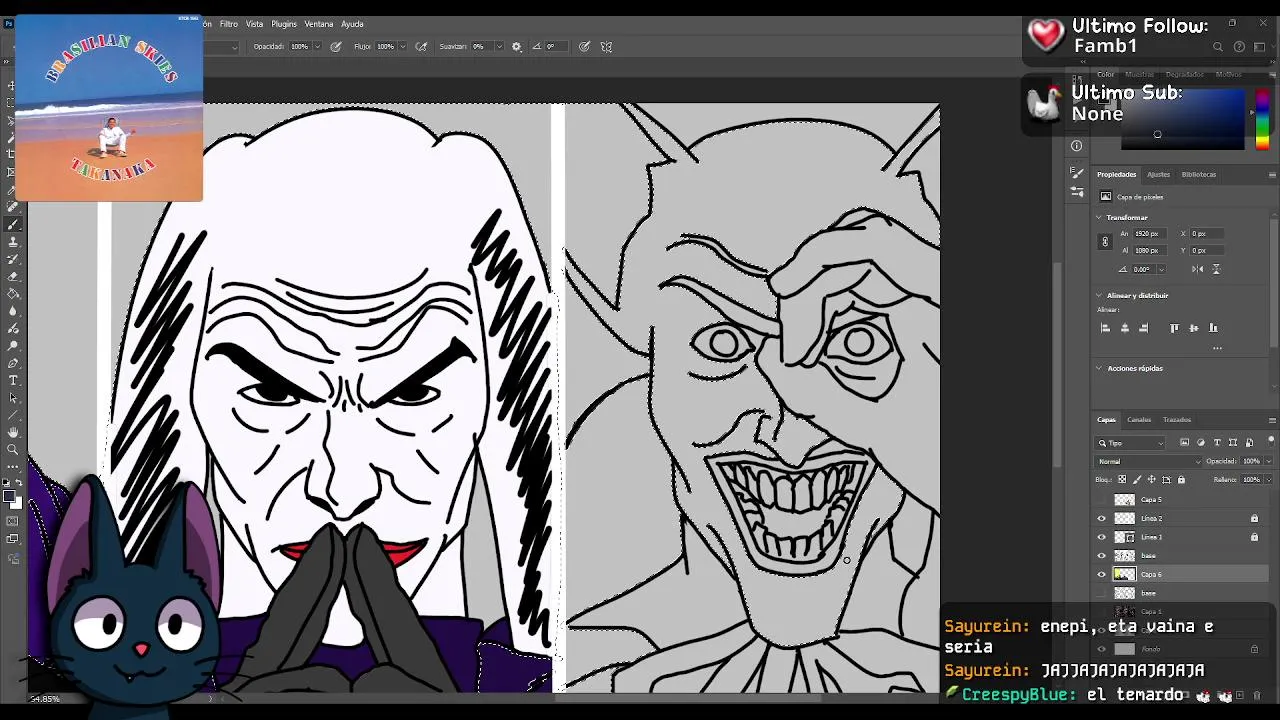1280x720 pixels.
Task: Filter layers by pixel layers icon
Action: 1184,442
